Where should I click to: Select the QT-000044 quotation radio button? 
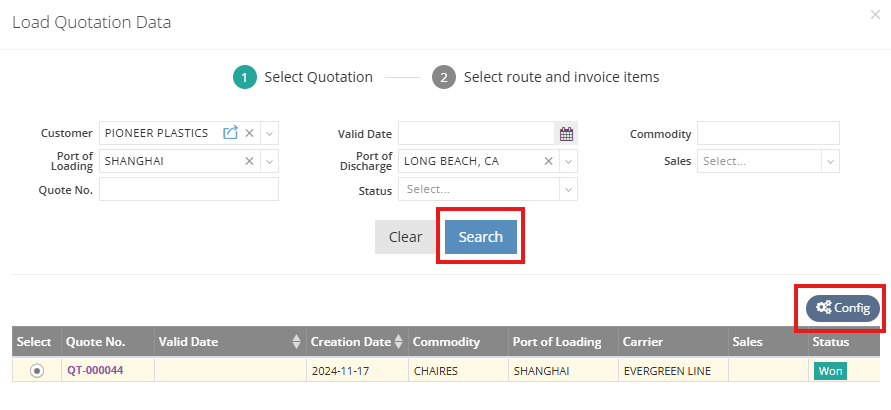click(37, 370)
